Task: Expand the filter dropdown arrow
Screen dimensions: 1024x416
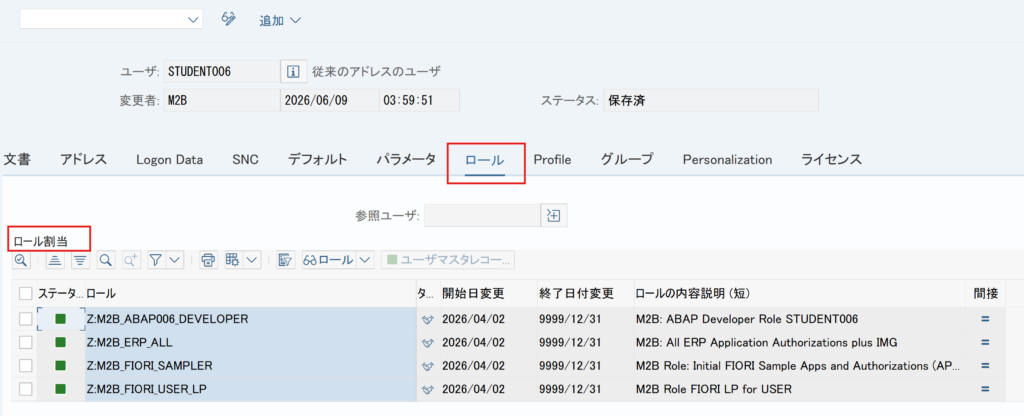Action: 174,260
